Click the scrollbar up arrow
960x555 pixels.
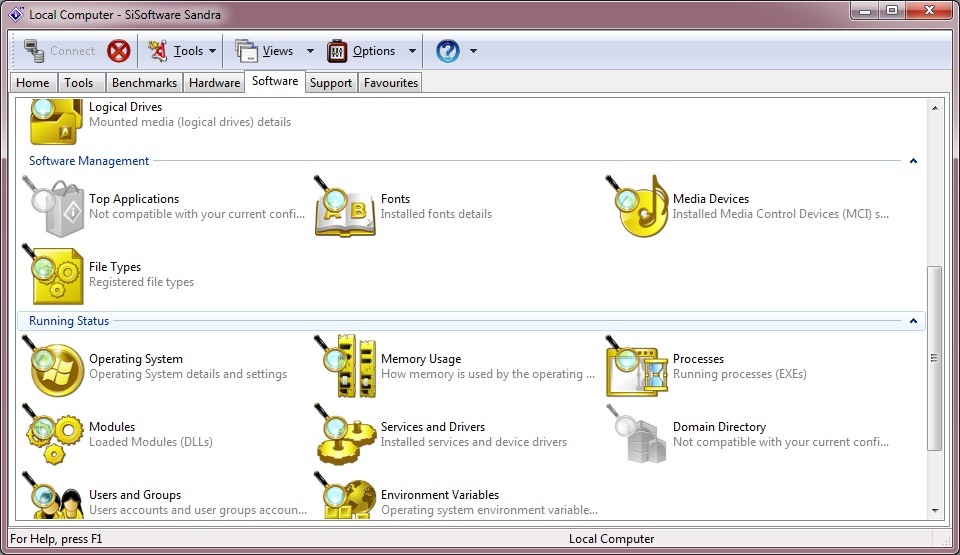click(x=935, y=108)
